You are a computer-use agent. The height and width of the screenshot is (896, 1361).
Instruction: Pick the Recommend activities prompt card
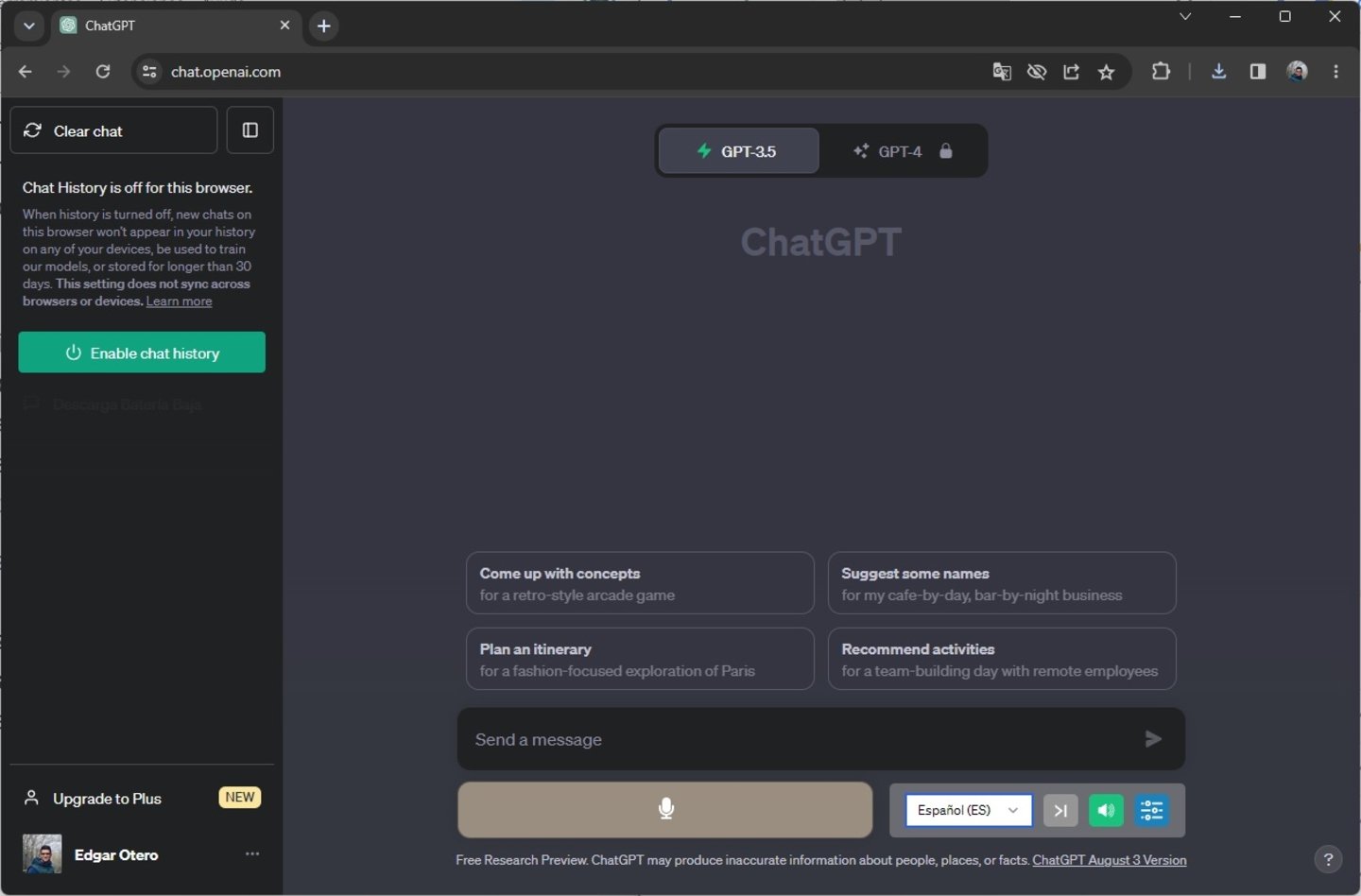tap(1002, 660)
